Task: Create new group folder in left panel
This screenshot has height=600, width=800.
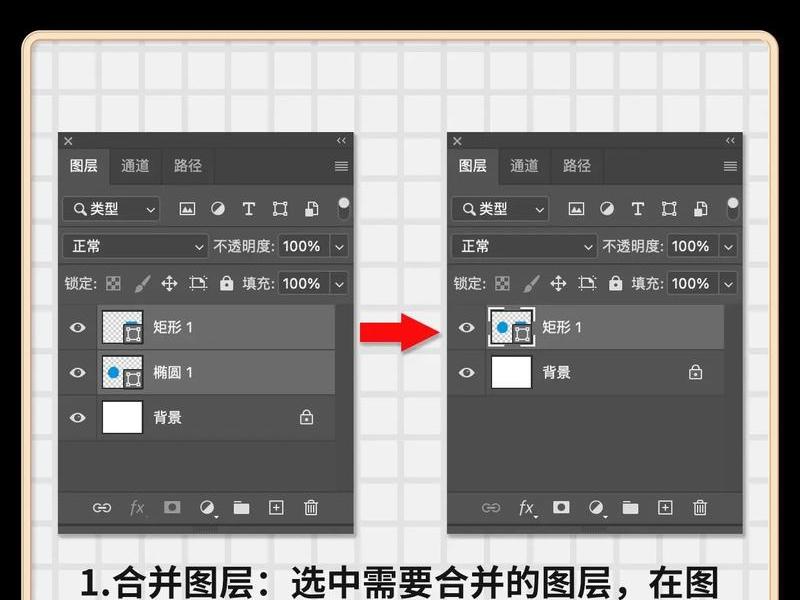Action: click(241, 508)
